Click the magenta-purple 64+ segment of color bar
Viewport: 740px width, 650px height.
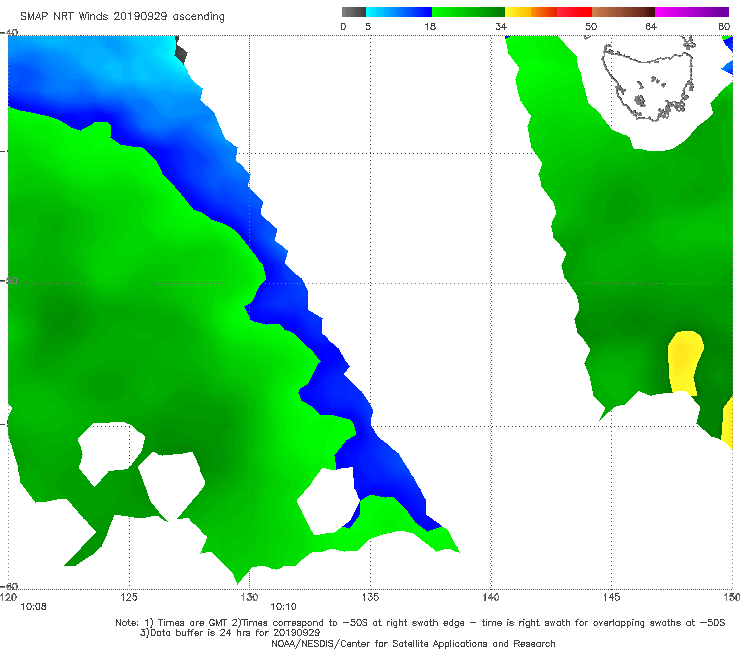pyautogui.click(x=692, y=12)
